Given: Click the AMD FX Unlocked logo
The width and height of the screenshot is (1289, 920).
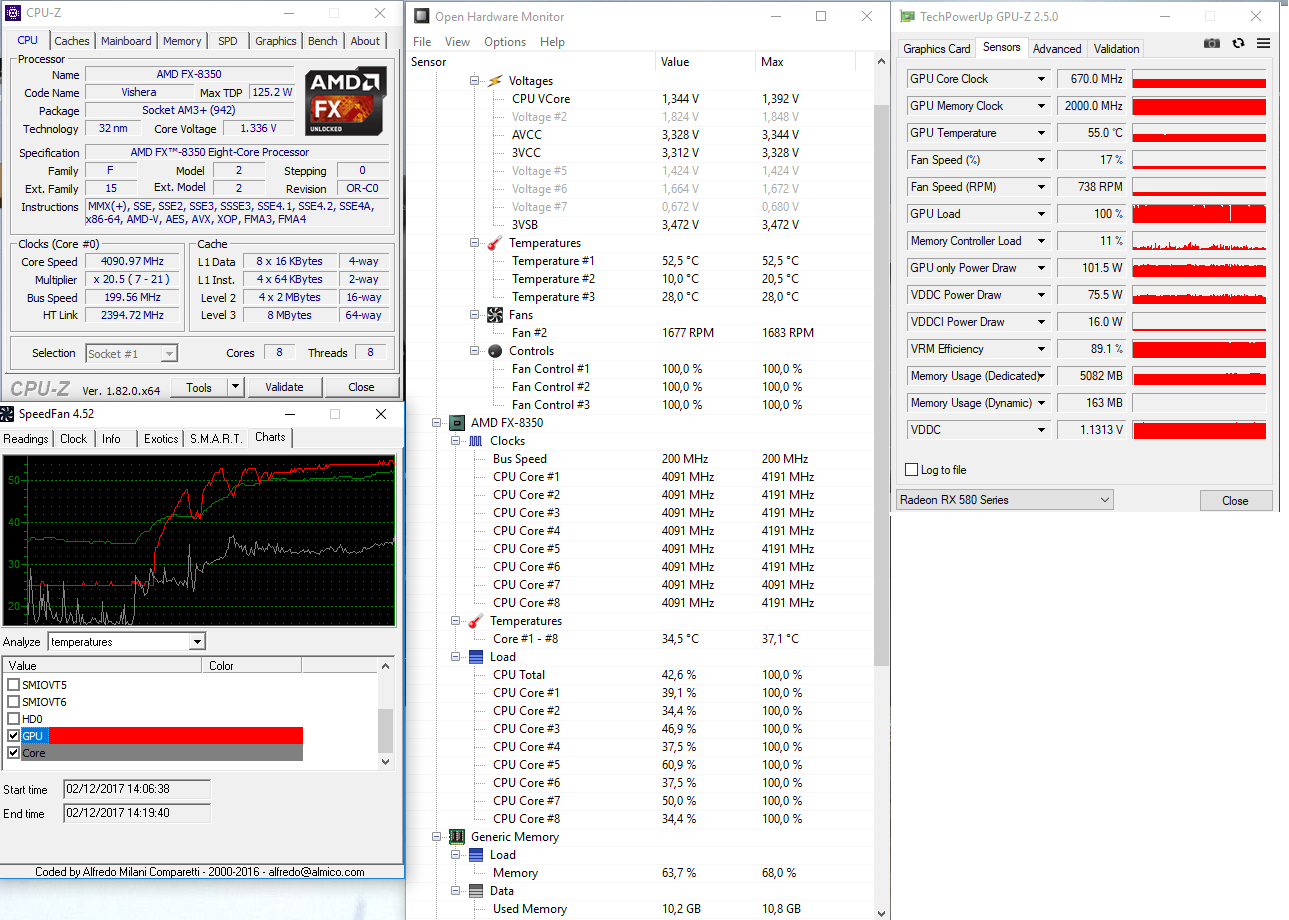Looking at the screenshot, I should point(346,101).
